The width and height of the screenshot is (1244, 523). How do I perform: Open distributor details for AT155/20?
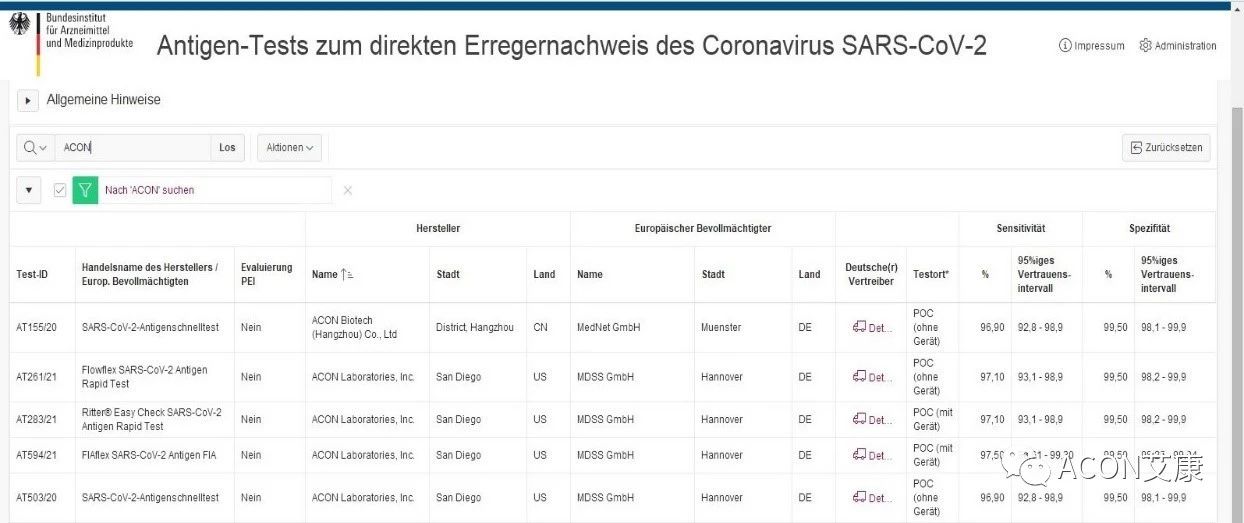(x=870, y=327)
